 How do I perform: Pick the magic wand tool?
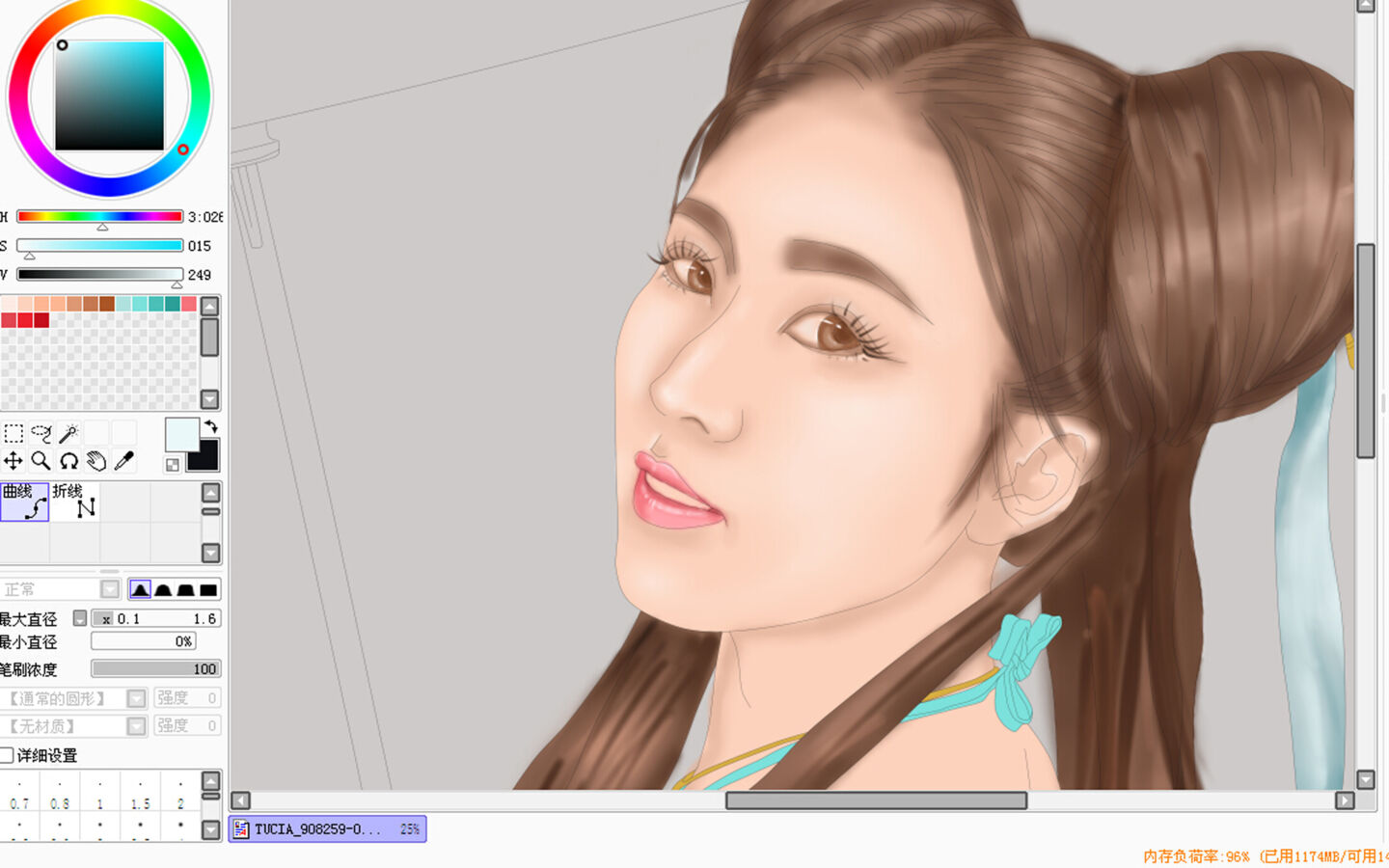pos(68,433)
